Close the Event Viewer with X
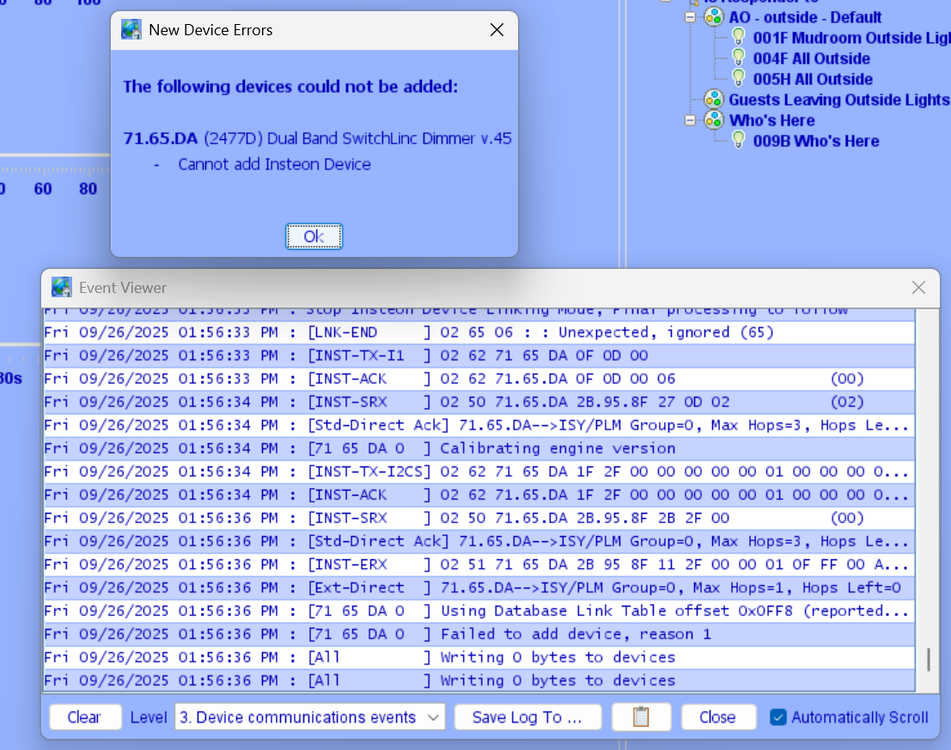 [918, 287]
